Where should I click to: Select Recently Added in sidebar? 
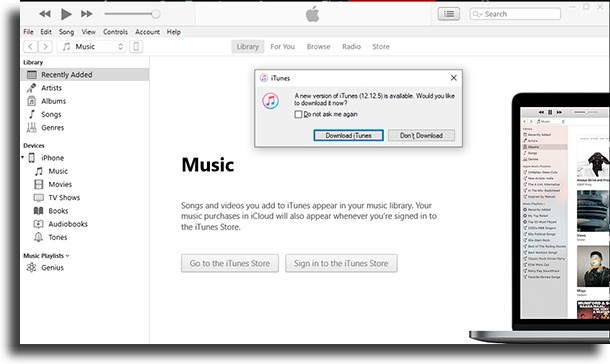[85, 75]
